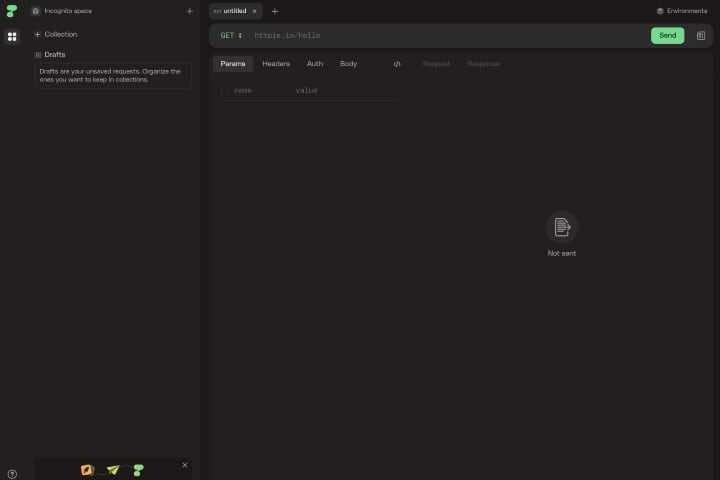The width and height of the screenshot is (720, 480).
Task: Add a new Collection
Action: click(x=56, y=34)
